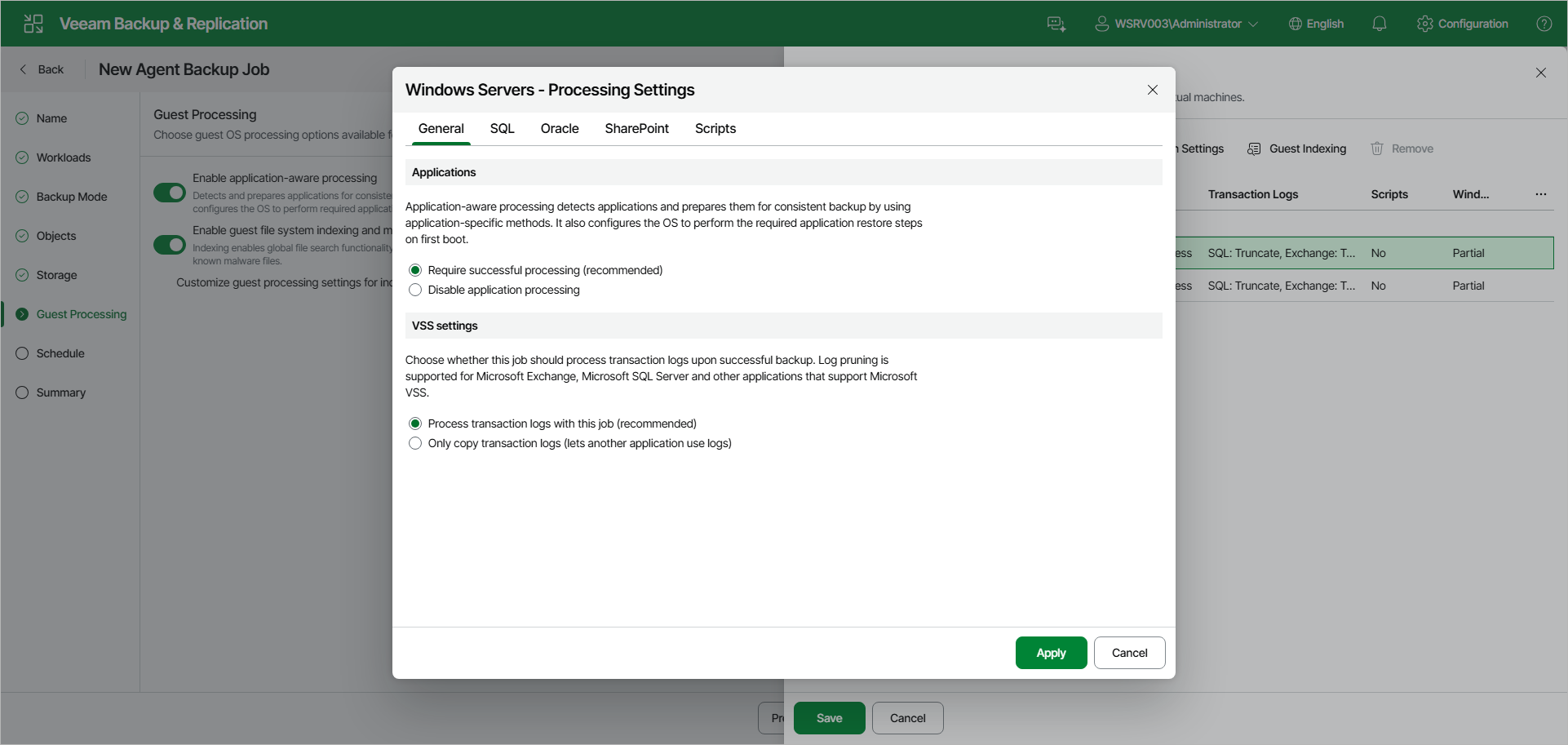1568x745 pixels.
Task: Click the Remove trash icon
Action: click(1377, 149)
